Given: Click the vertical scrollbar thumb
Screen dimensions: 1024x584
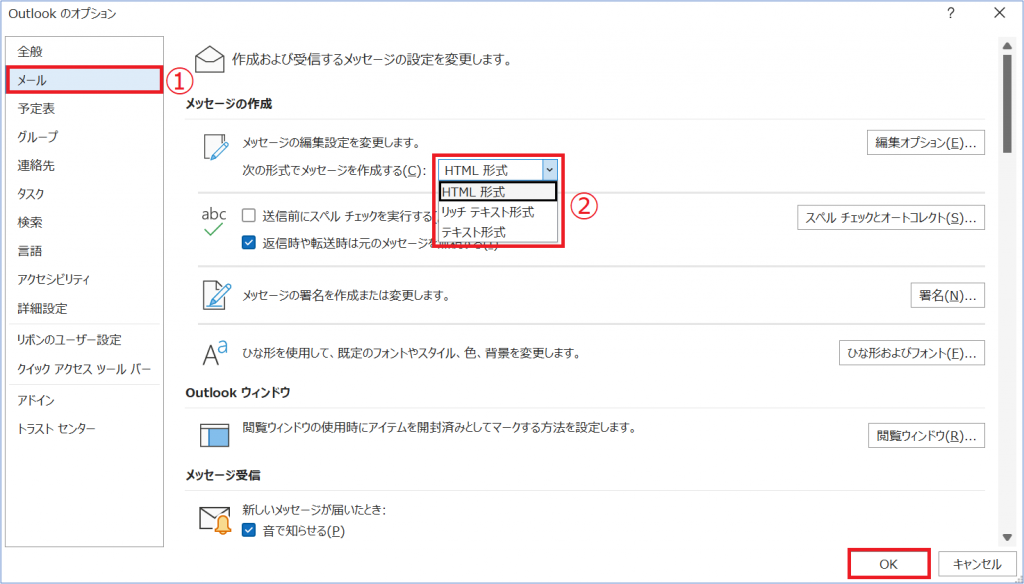Looking at the screenshot, I should 1007,102.
